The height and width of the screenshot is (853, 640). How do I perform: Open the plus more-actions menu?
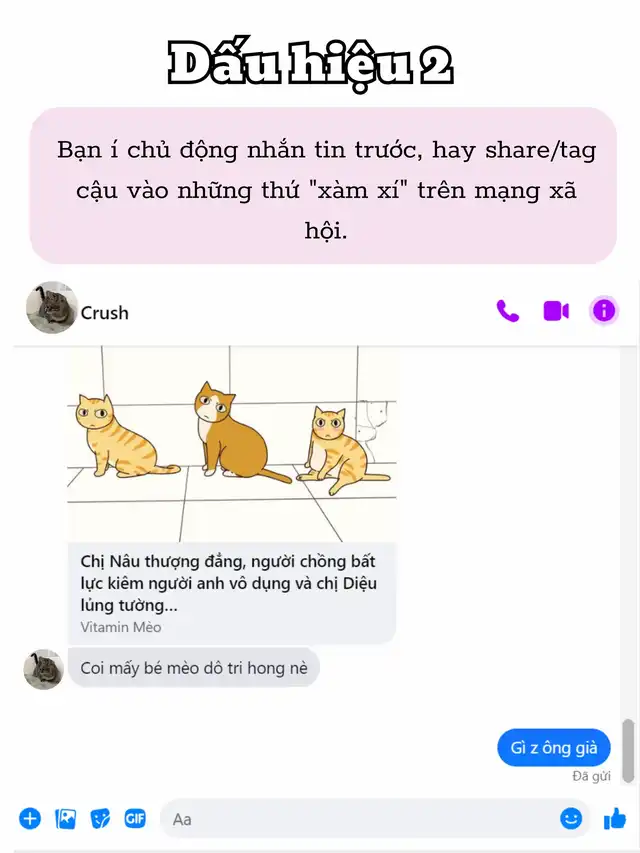point(30,819)
